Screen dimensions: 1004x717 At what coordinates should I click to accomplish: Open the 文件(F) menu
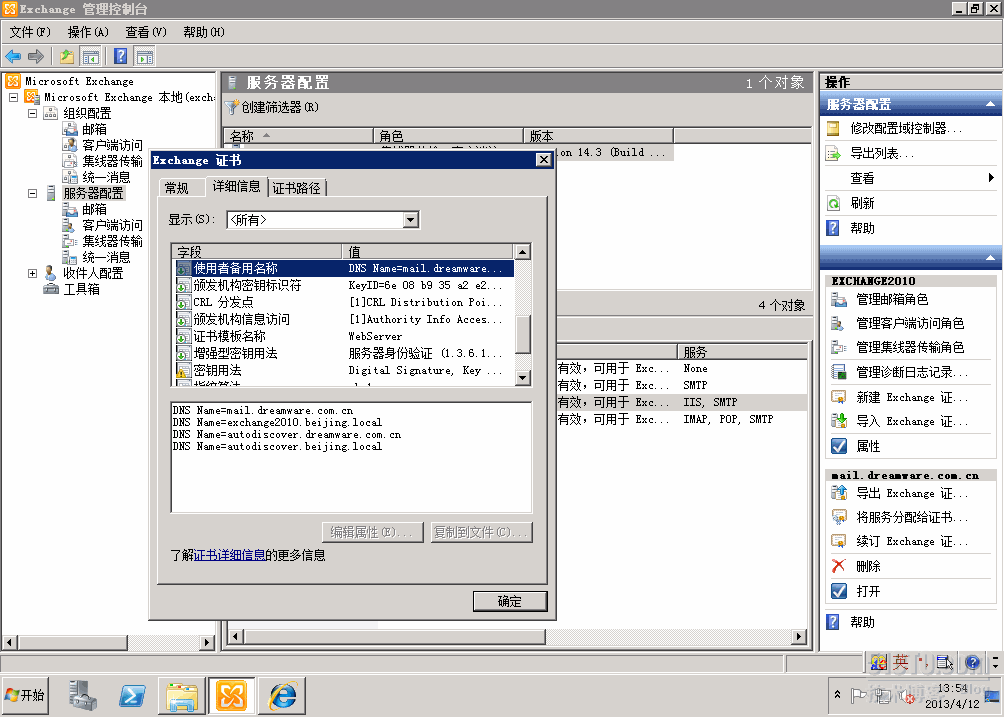[x=30, y=32]
